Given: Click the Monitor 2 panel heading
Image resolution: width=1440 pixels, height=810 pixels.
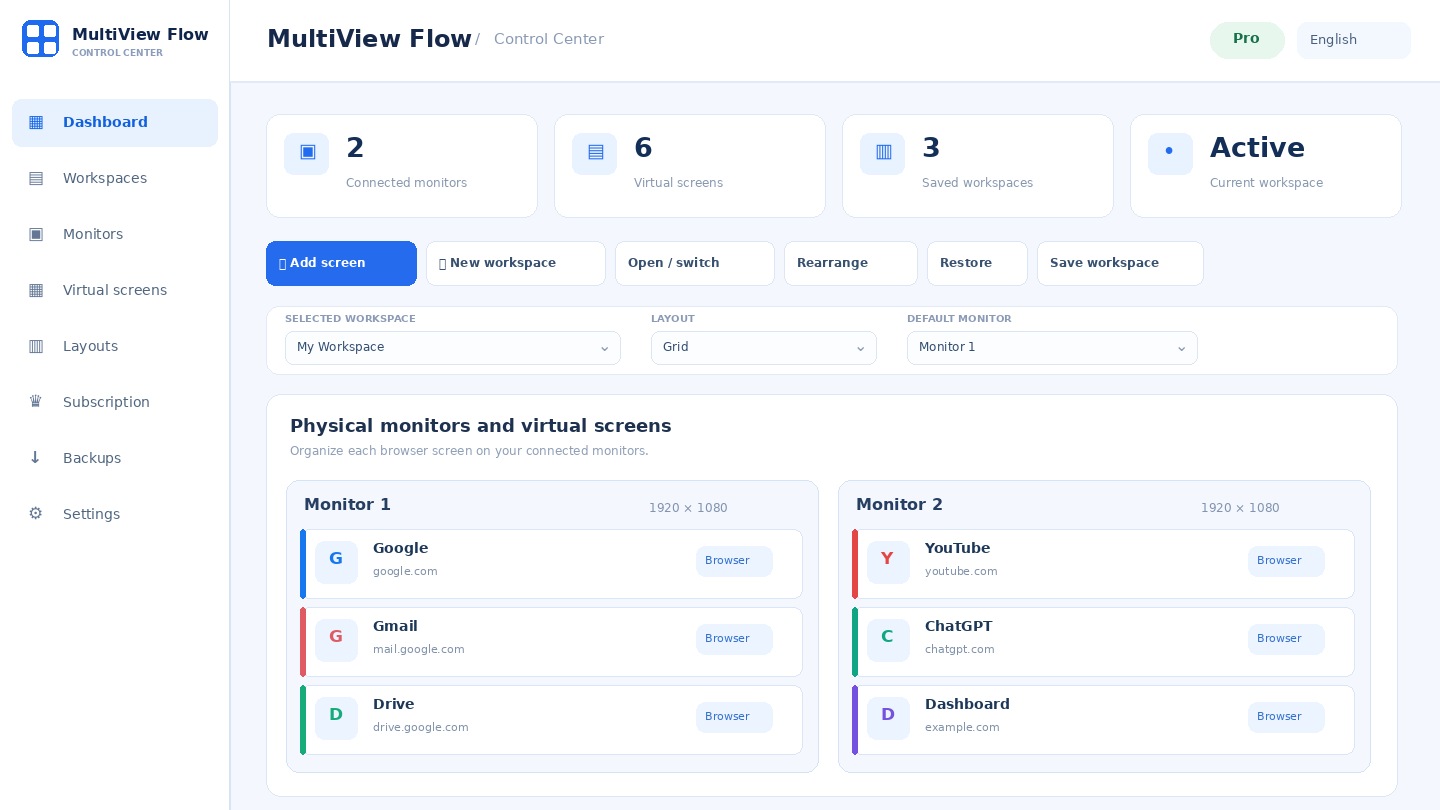Looking at the screenshot, I should (x=899, y=505).
